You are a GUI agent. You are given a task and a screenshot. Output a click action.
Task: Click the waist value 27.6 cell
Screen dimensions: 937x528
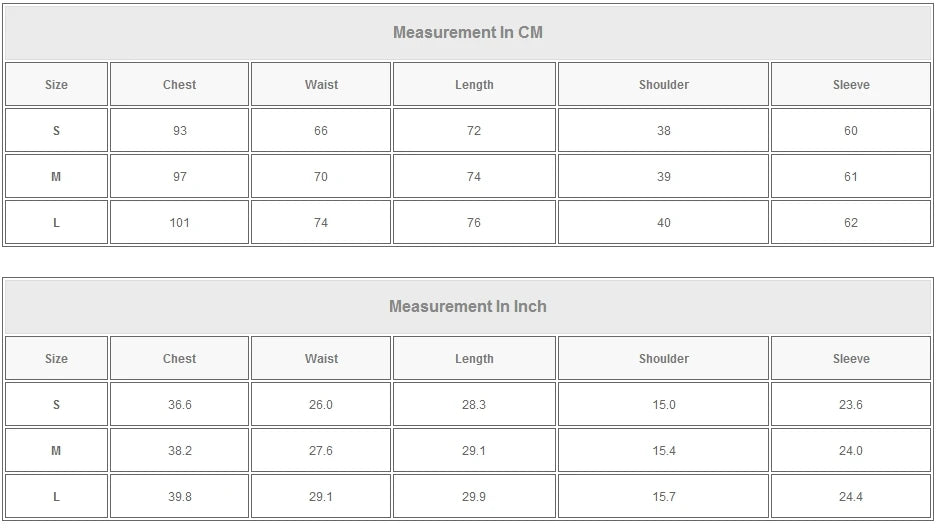tap(321, 451)
